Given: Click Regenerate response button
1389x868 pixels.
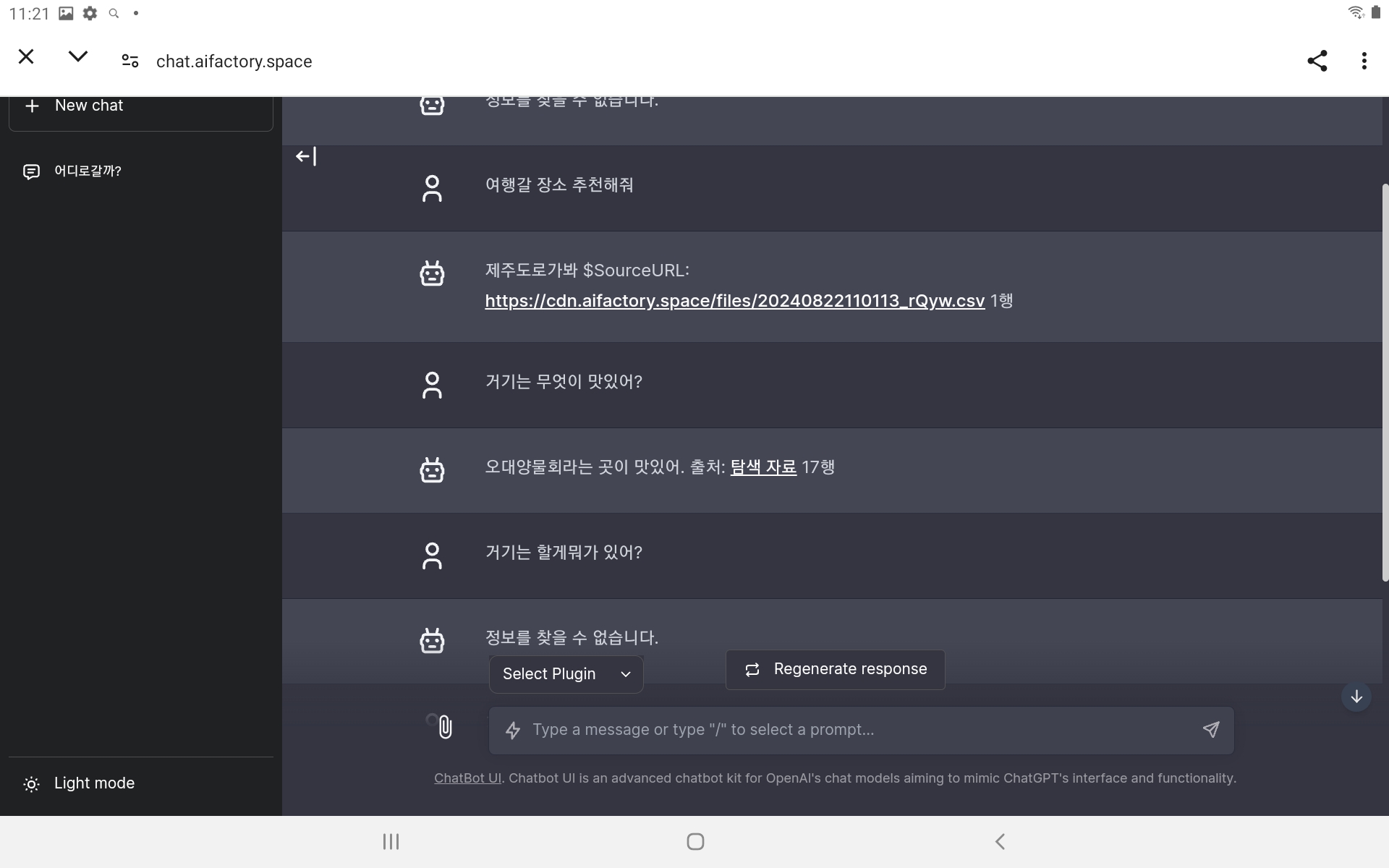Looking at the screenshot, I should pos(835,669).
